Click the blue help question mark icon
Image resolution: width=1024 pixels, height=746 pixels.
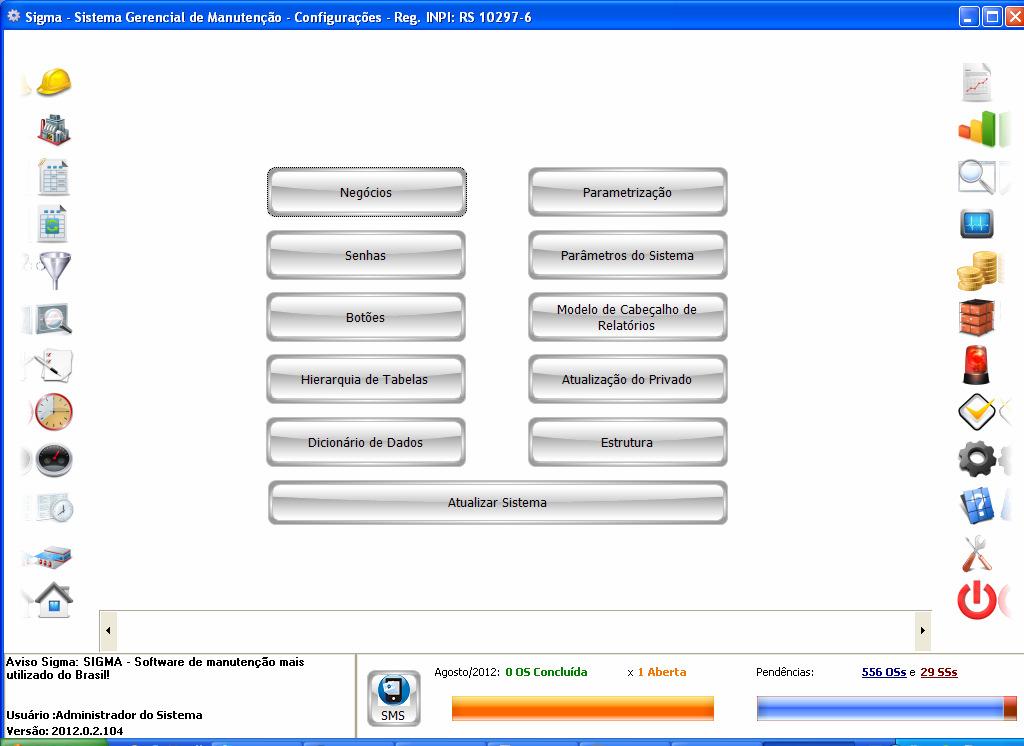(x=977, y=506)
